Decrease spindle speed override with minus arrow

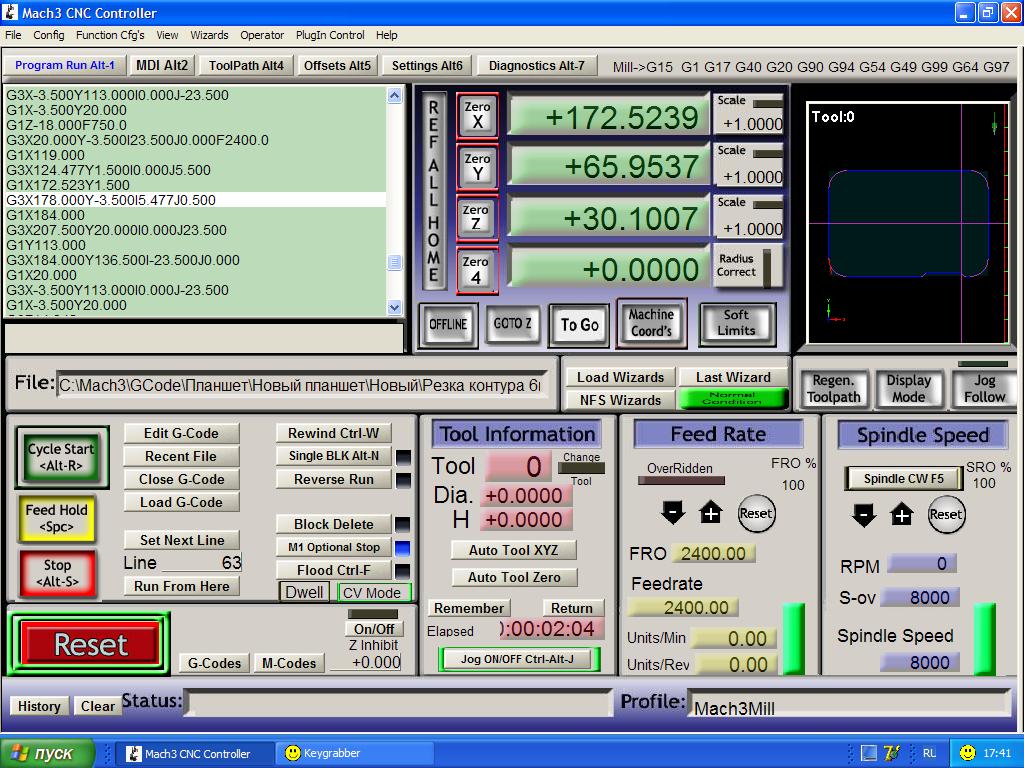tap(863, 515)
